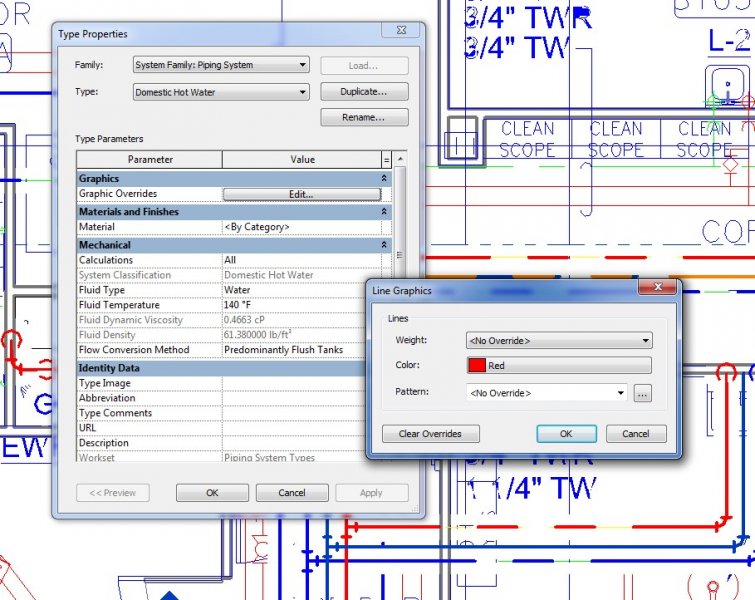Screen dimensions: 755x600
Task: Select the Workset row in parameters
Action: click(x=221, y=457)
